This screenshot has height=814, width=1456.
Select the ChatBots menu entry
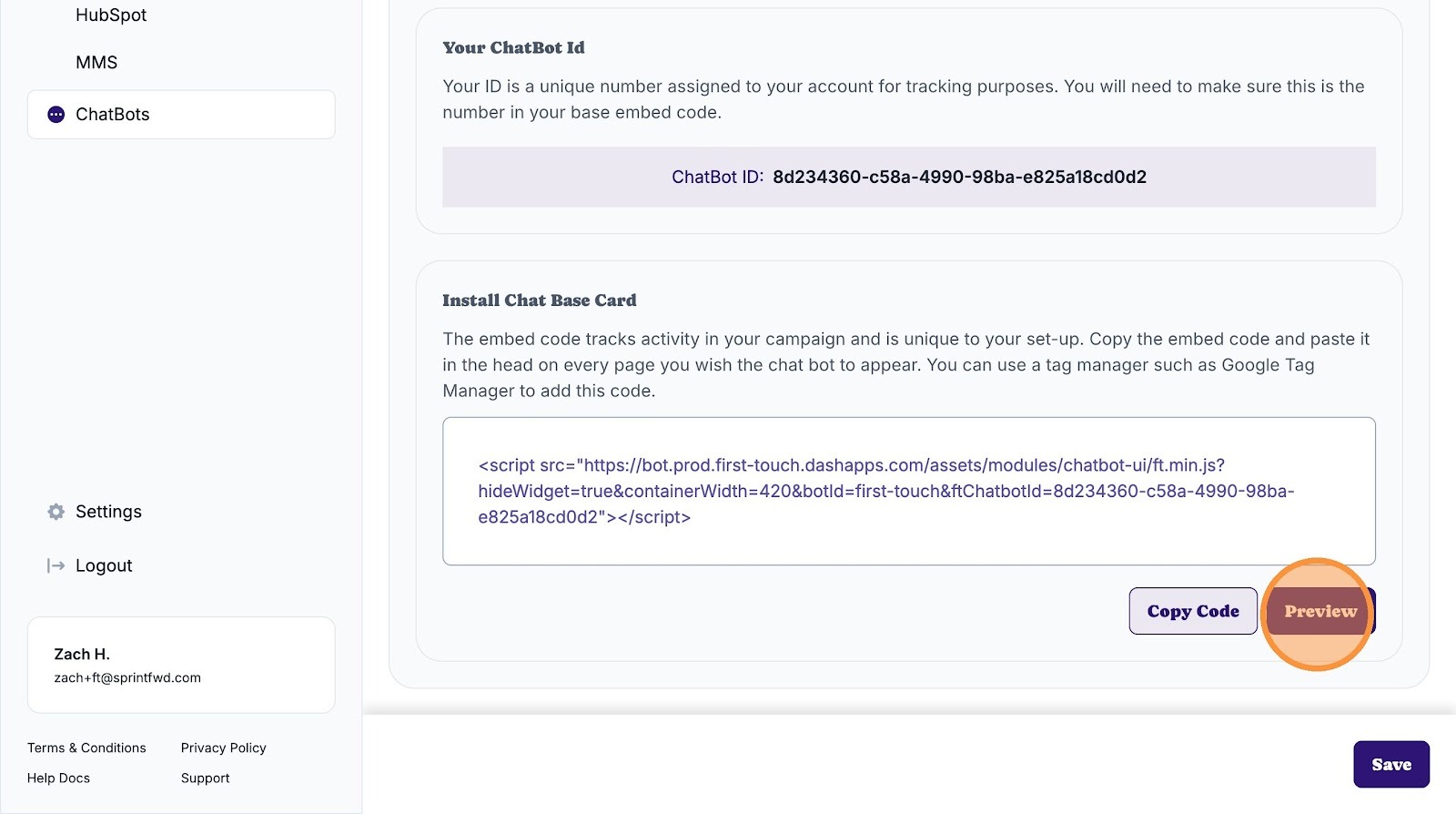point(181,115)
